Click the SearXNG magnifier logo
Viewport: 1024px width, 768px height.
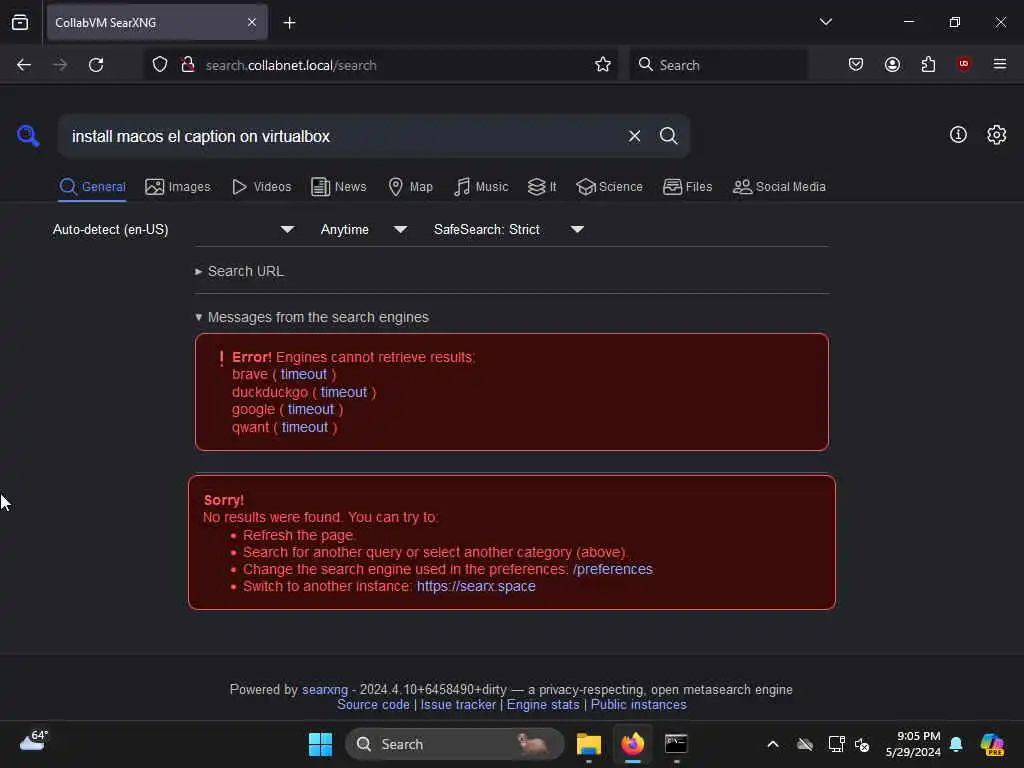[x=28, y=136]
